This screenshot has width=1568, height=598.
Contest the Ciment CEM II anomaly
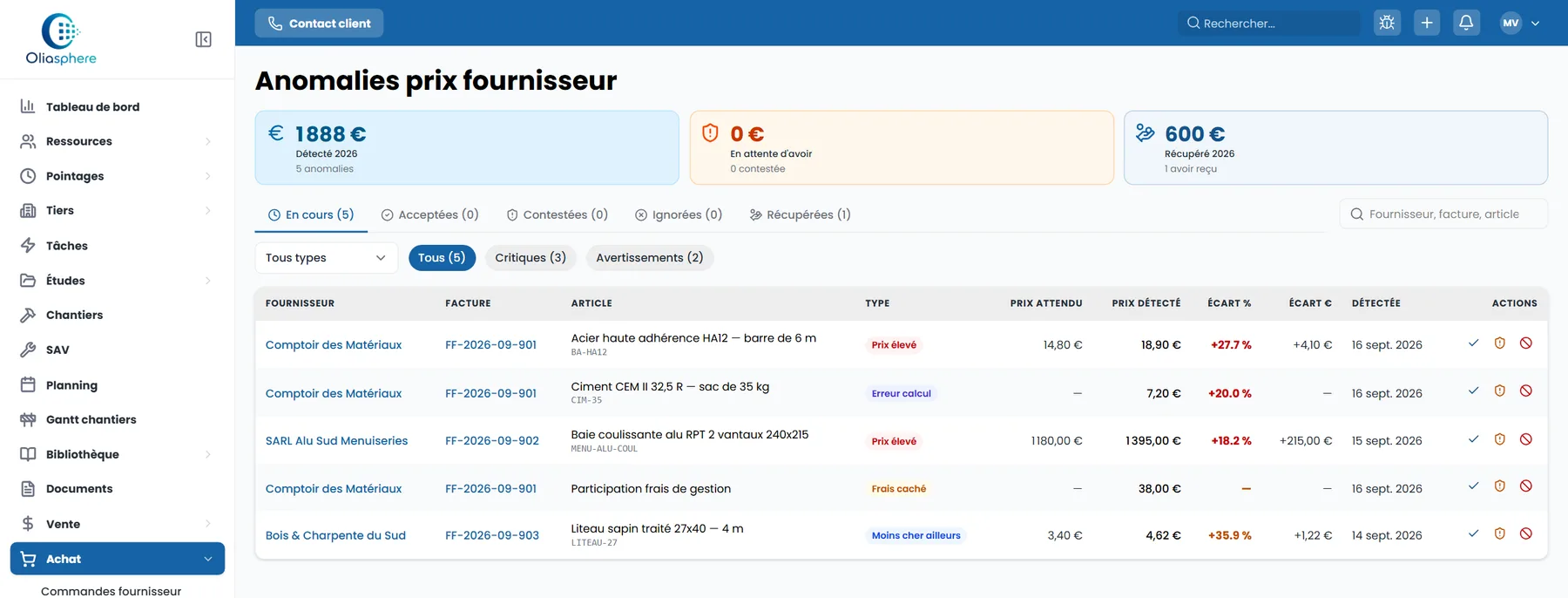pyautogui.click(x=1500, y=391)
